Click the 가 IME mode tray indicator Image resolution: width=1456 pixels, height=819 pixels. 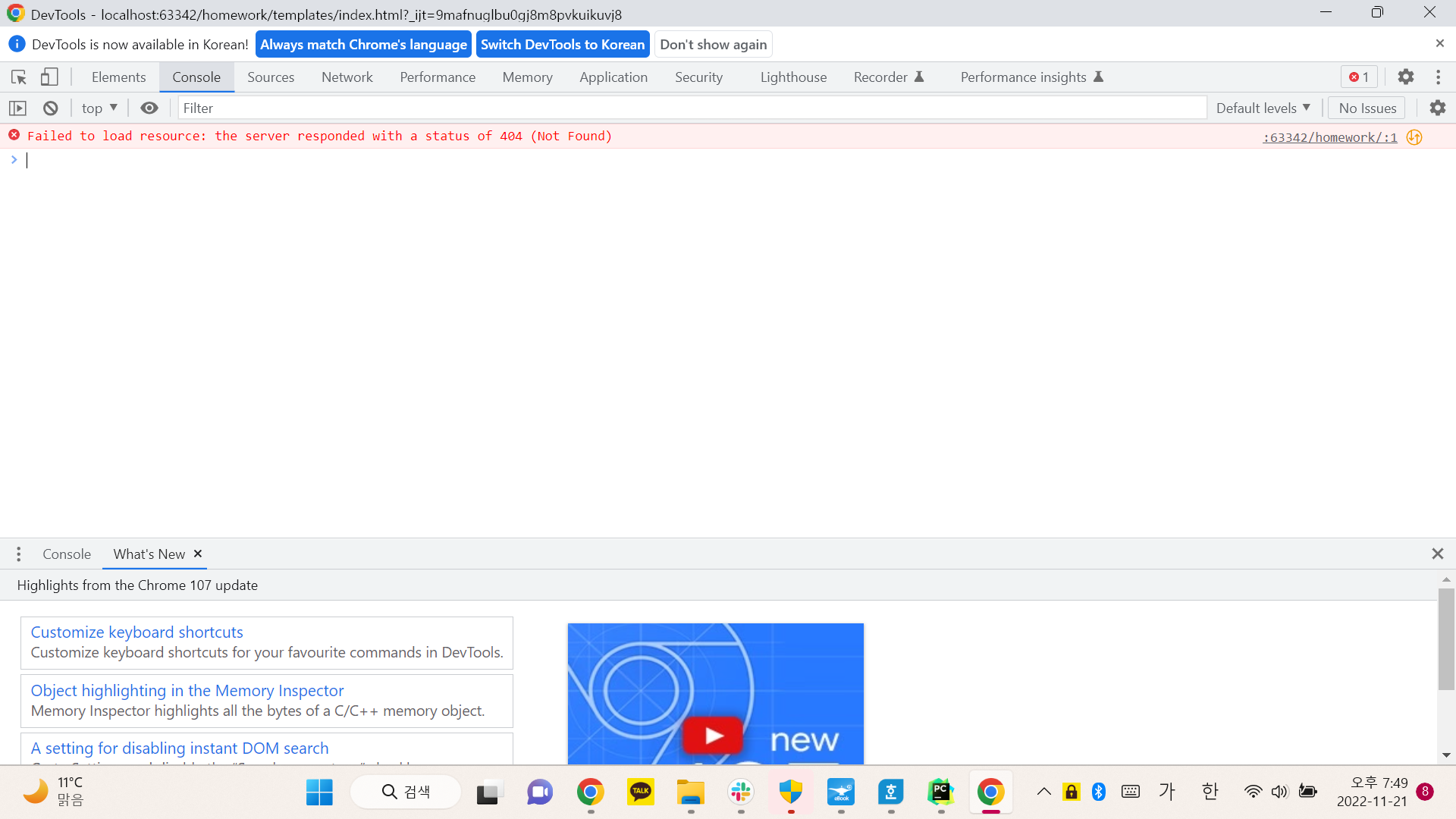coord(1167,792)
